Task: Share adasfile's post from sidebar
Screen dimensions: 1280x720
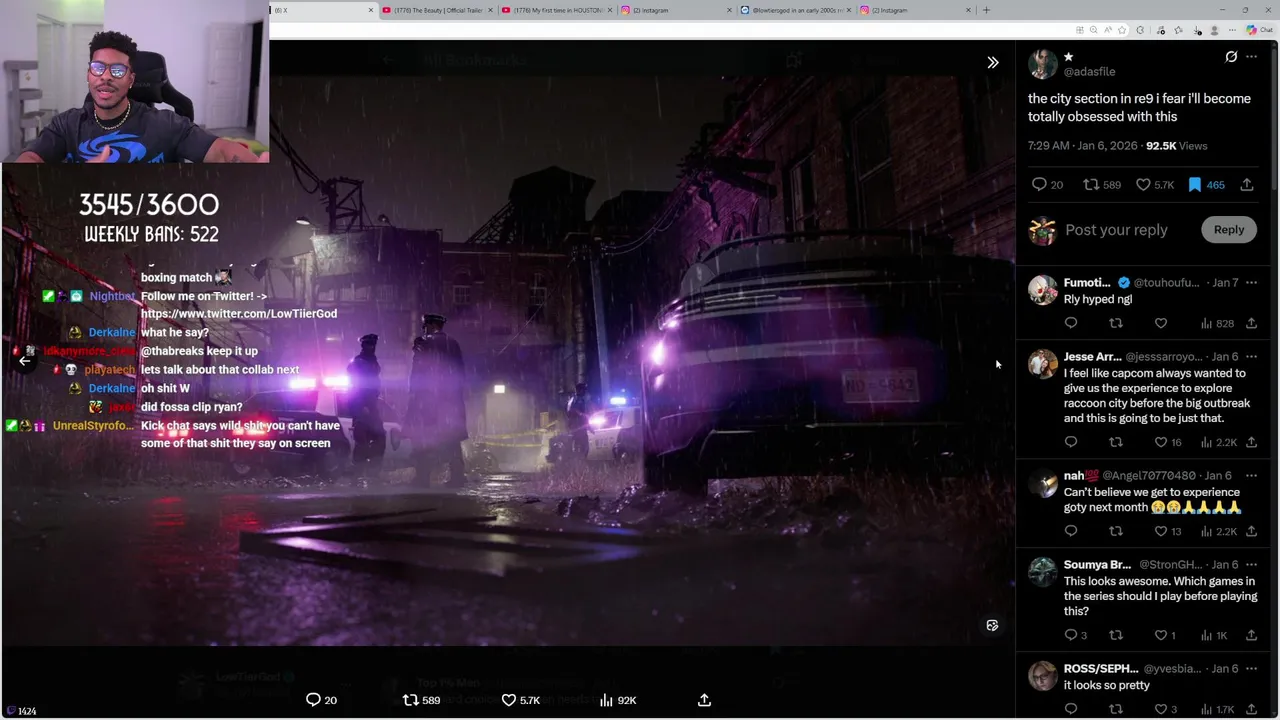Action: point(1247,184)
